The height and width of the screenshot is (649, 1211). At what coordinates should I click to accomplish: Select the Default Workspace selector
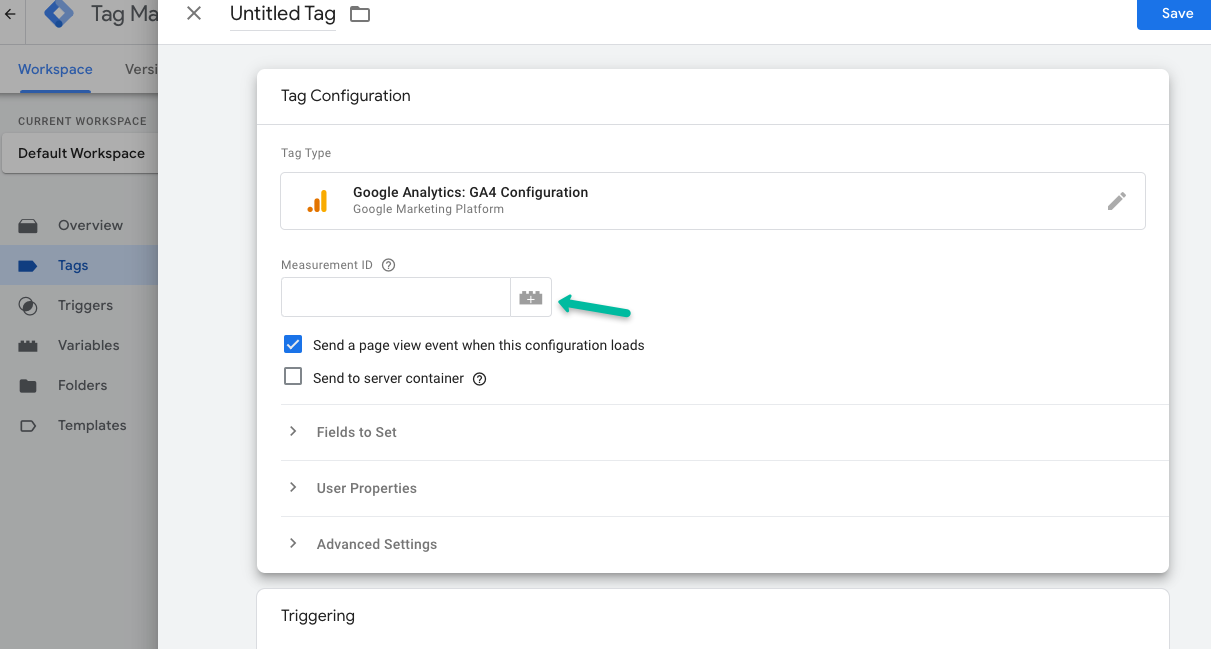[81, 153]
